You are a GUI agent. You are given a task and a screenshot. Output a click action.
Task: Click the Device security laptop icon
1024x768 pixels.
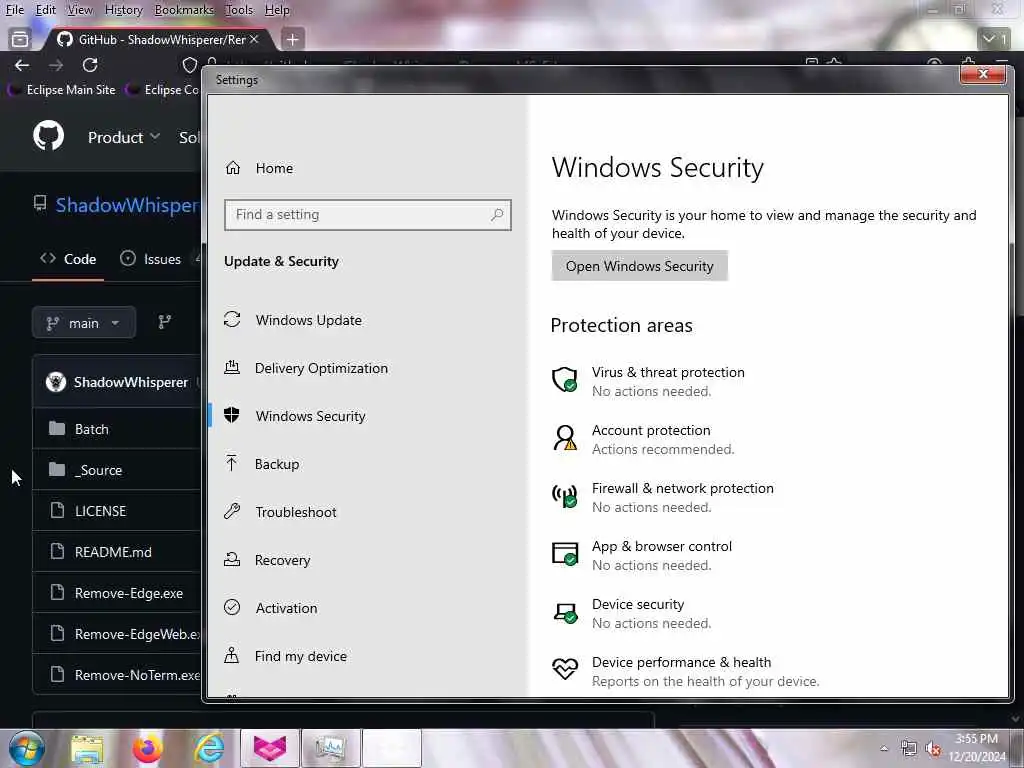[x=566, y=613]
